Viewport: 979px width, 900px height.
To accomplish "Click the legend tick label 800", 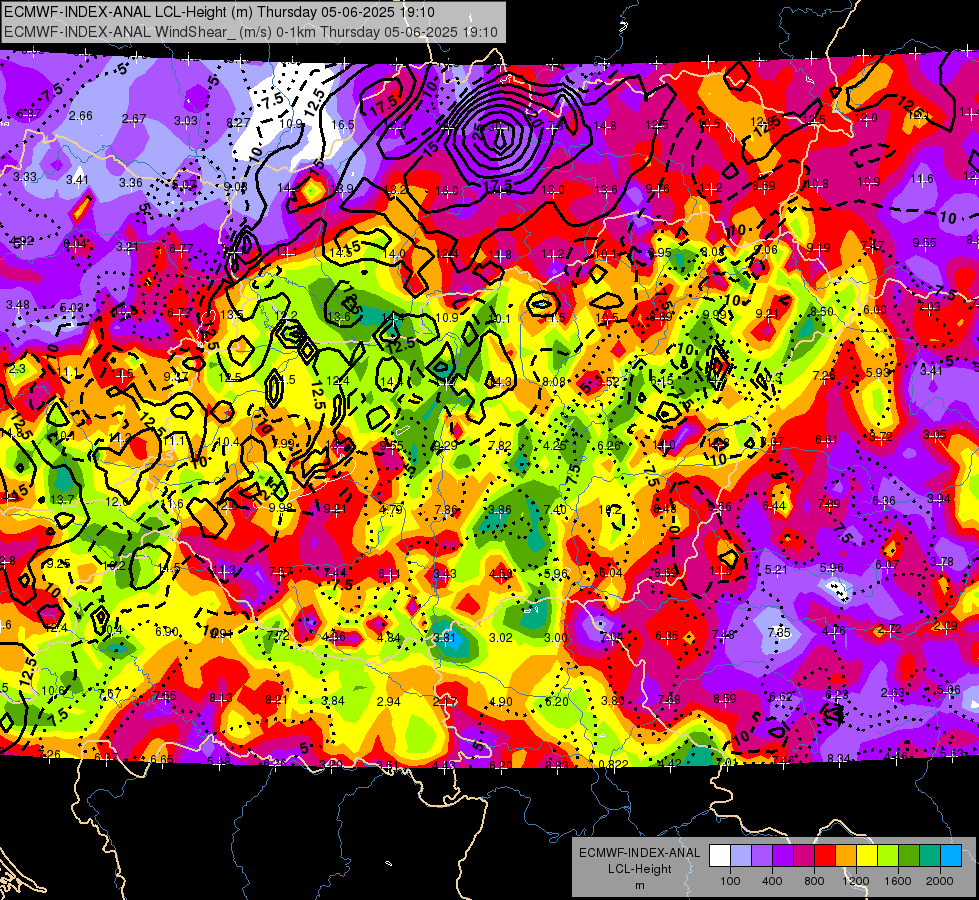I will click(x=814, y=881).
